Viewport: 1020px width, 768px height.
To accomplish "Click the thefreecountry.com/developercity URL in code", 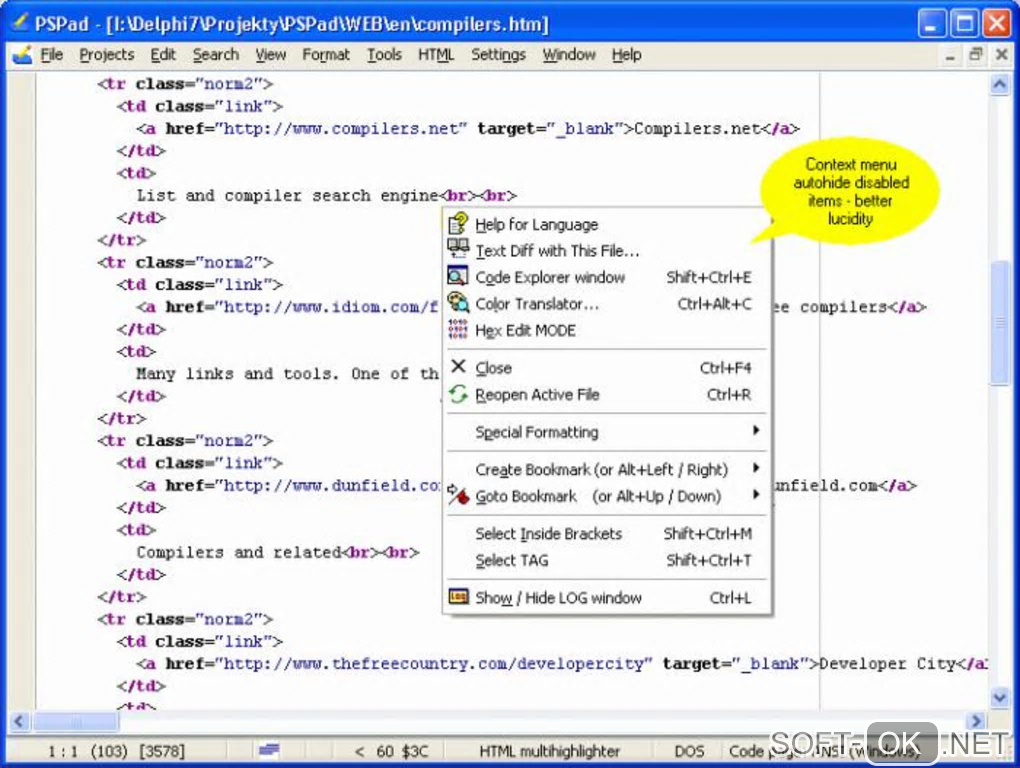I will tap(433, 663).
